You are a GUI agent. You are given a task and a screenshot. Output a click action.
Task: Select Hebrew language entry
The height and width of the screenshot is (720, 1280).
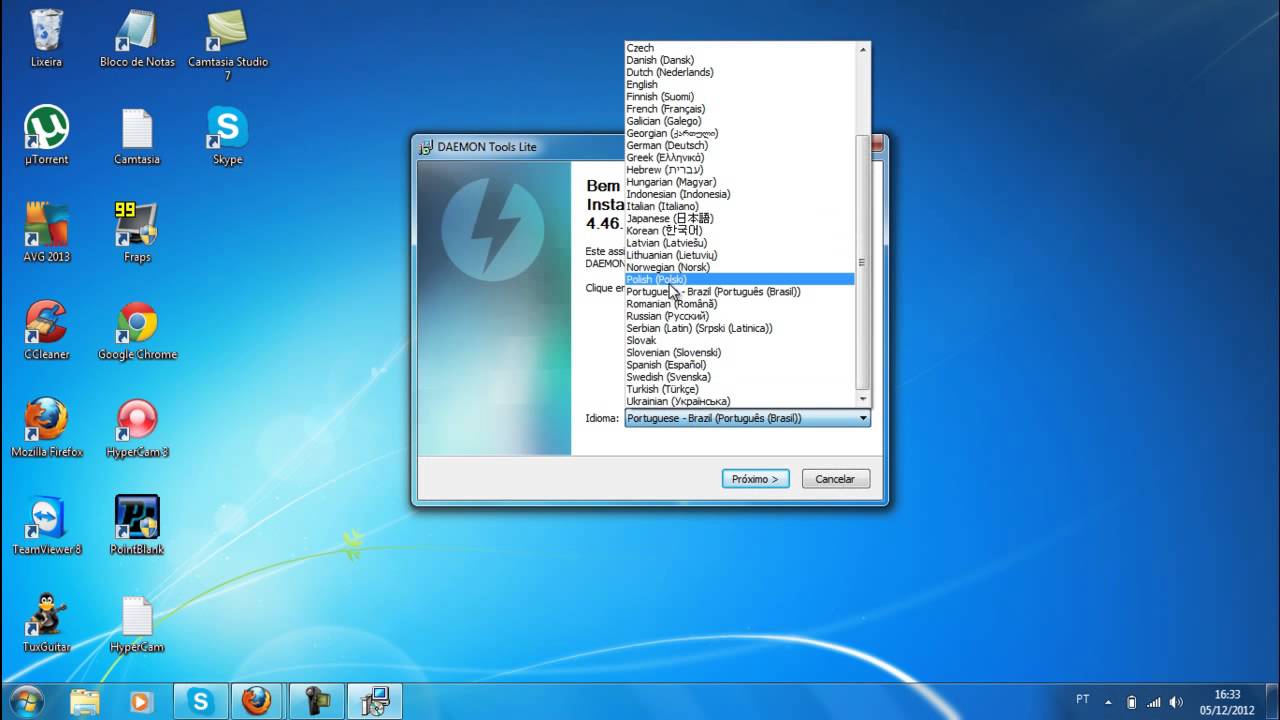[740, 170]
